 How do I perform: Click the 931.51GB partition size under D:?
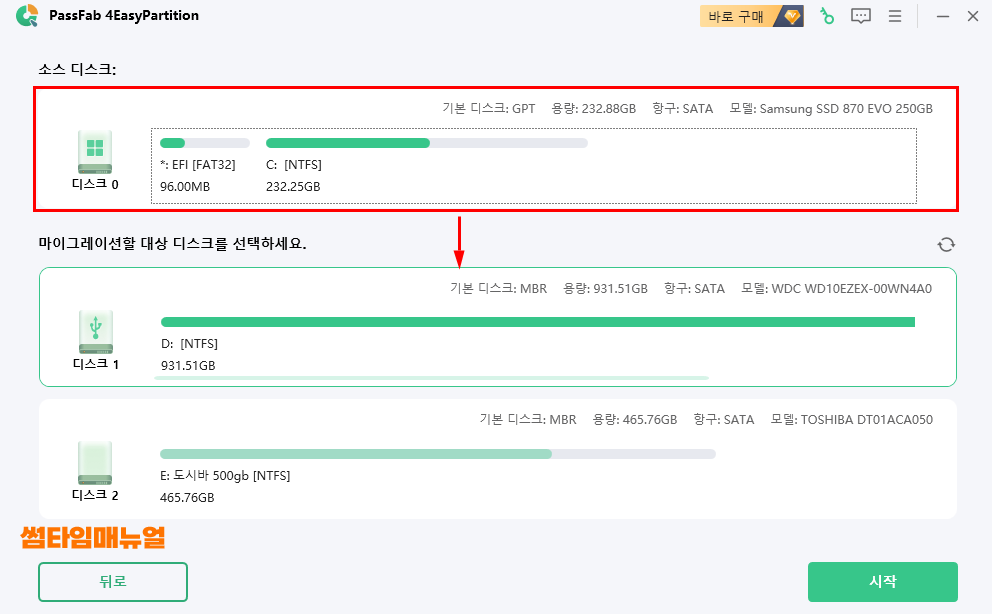pos(188,365)
